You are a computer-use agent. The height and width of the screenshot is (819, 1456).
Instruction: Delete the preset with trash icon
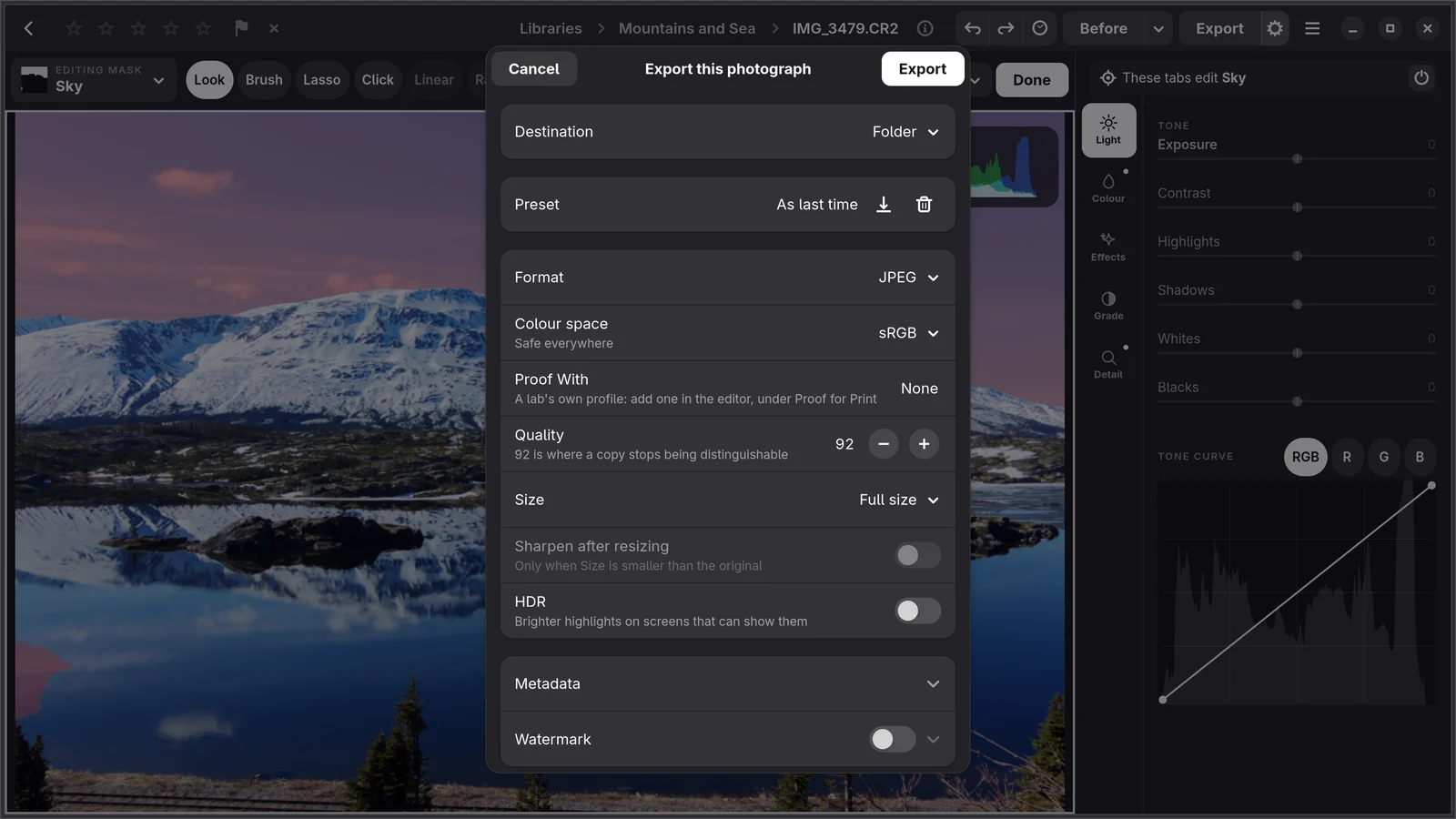pos(924,205)
